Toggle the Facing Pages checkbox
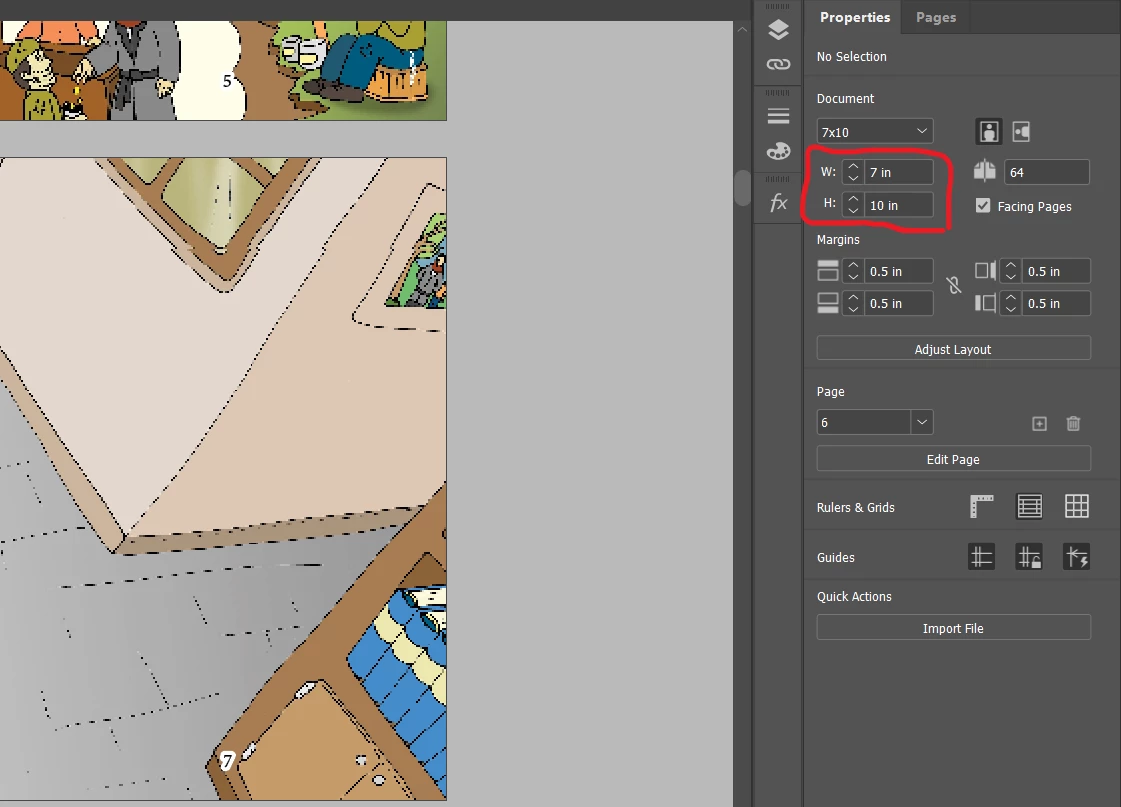The width and height of the screenshot is (1121, 807). point(983,206)
